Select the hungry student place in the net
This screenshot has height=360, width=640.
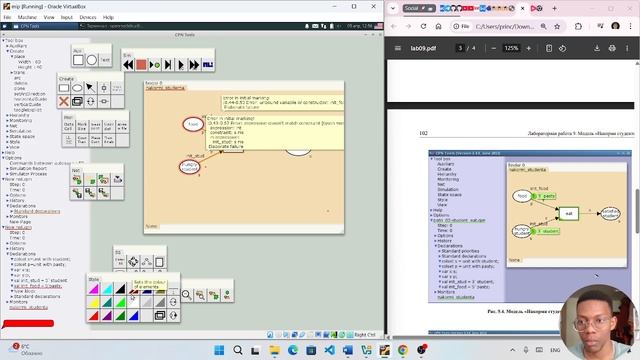189,167
